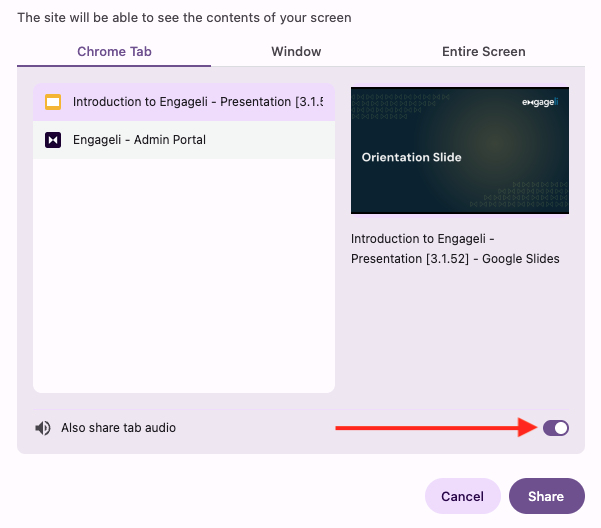
Task: Switch to the Chrome Tab tab
Action: click(114, 52)
